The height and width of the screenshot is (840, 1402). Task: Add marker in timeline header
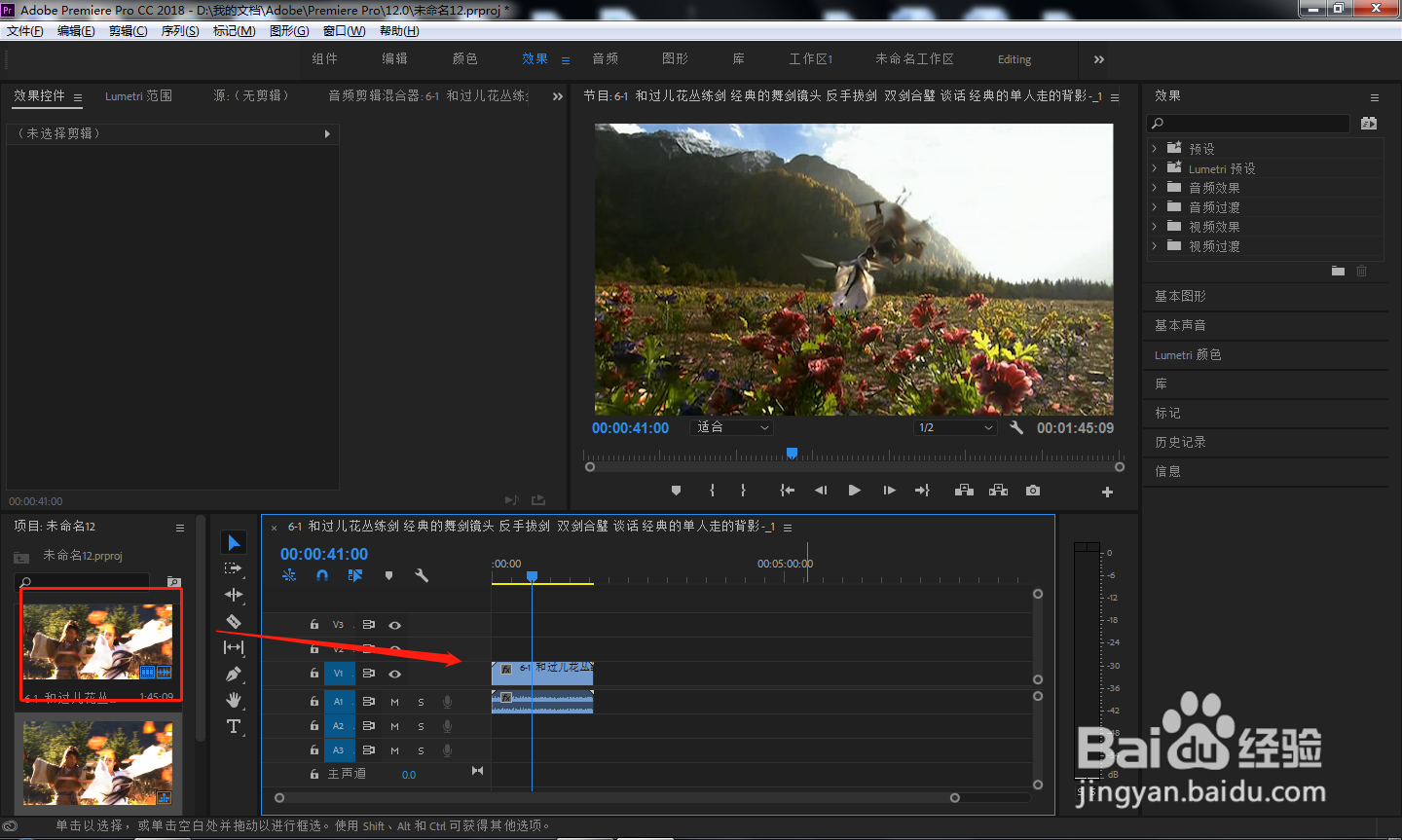click(388, 575)
